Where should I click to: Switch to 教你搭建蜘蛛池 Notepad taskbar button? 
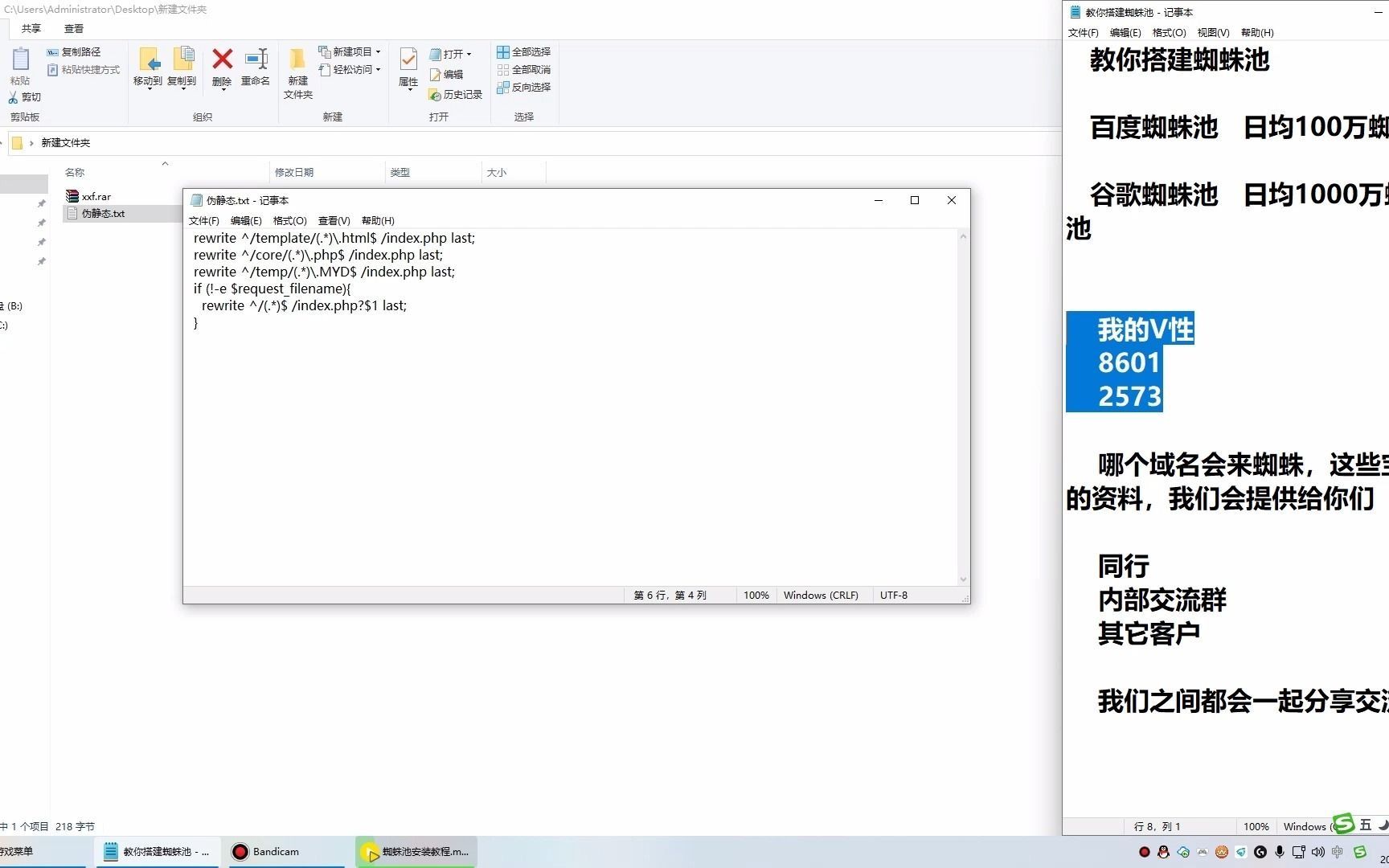[x=157, y=852]
